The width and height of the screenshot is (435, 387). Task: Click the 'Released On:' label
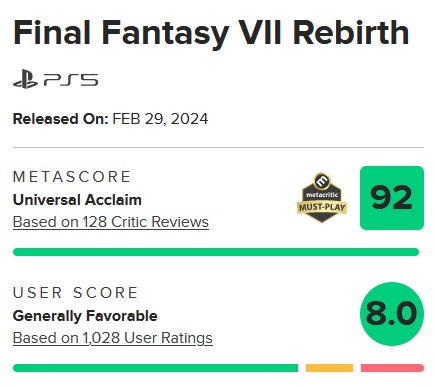coord(61,119)
